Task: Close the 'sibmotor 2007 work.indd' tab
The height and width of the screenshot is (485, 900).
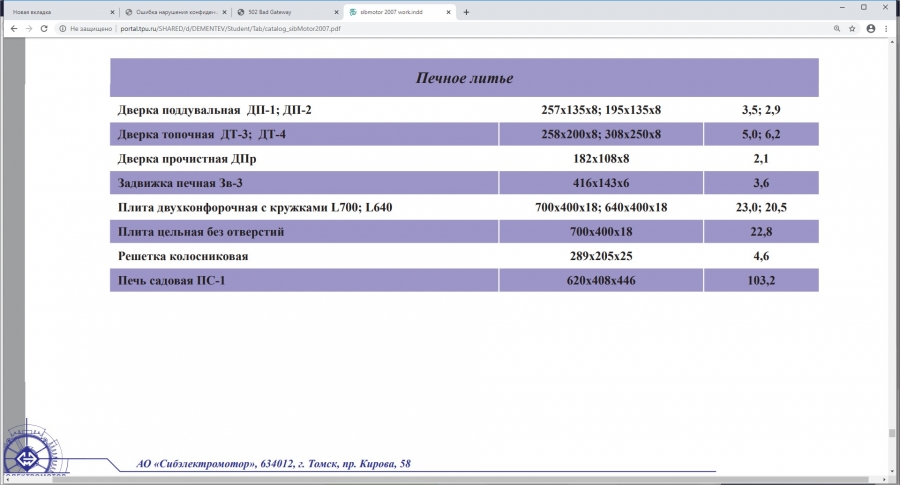Action: point(449,12)
